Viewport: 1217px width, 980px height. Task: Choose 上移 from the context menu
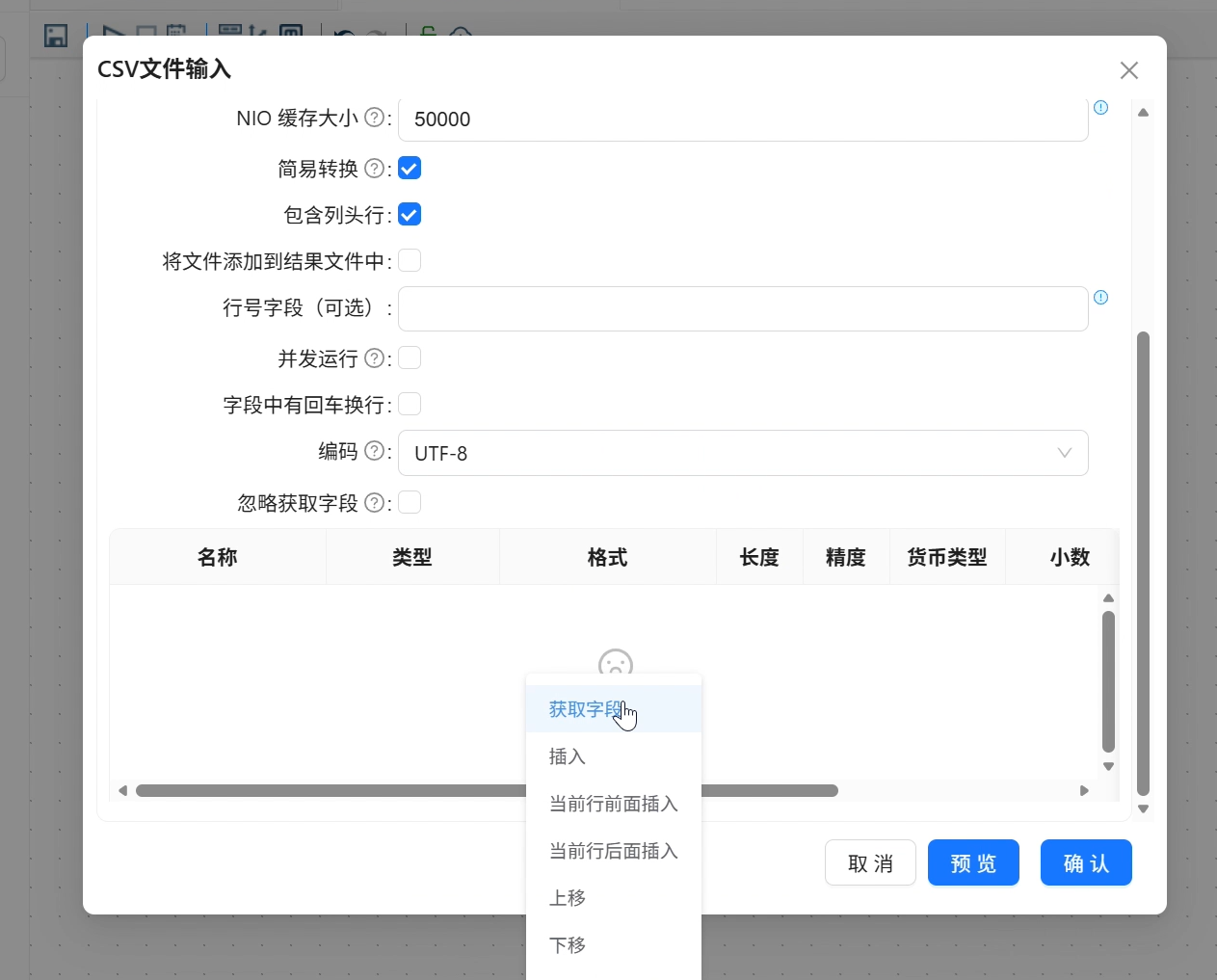(614, 898)
